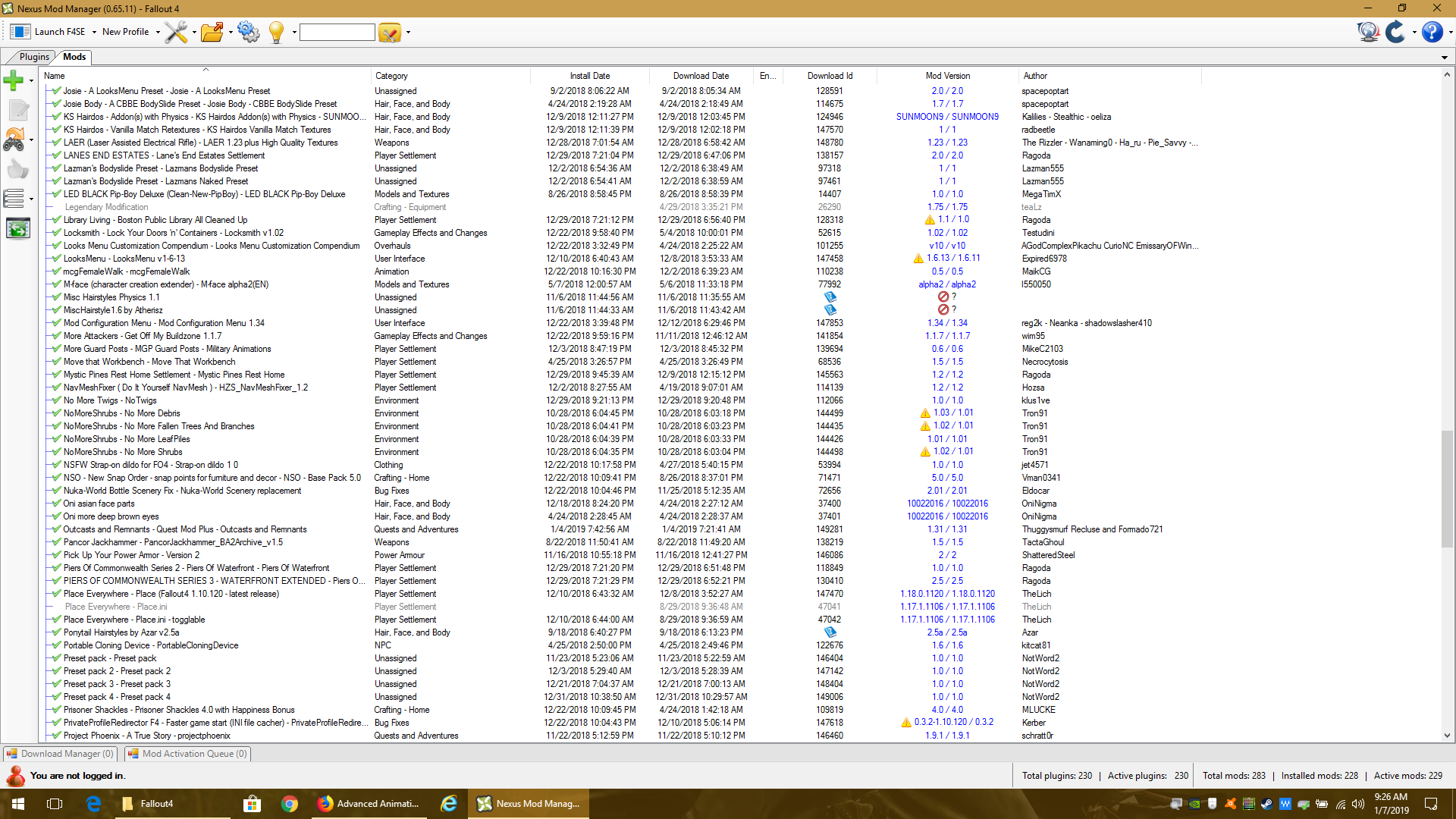Viewport: 1456px width, 819px height.
Task: Click the SUNMOON9 / SUNMOON9 version link
Action: (947, 117)
